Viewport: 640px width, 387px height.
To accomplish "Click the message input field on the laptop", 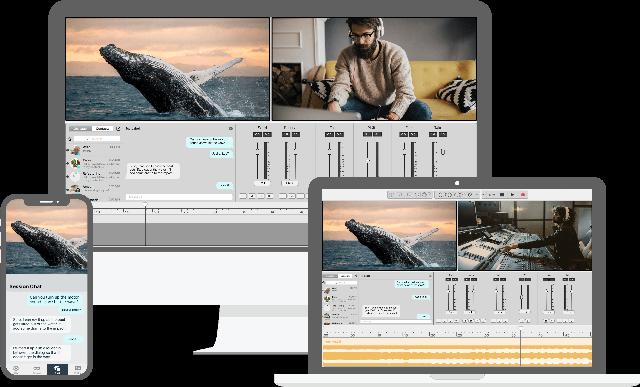I will (x=396, y=321).
